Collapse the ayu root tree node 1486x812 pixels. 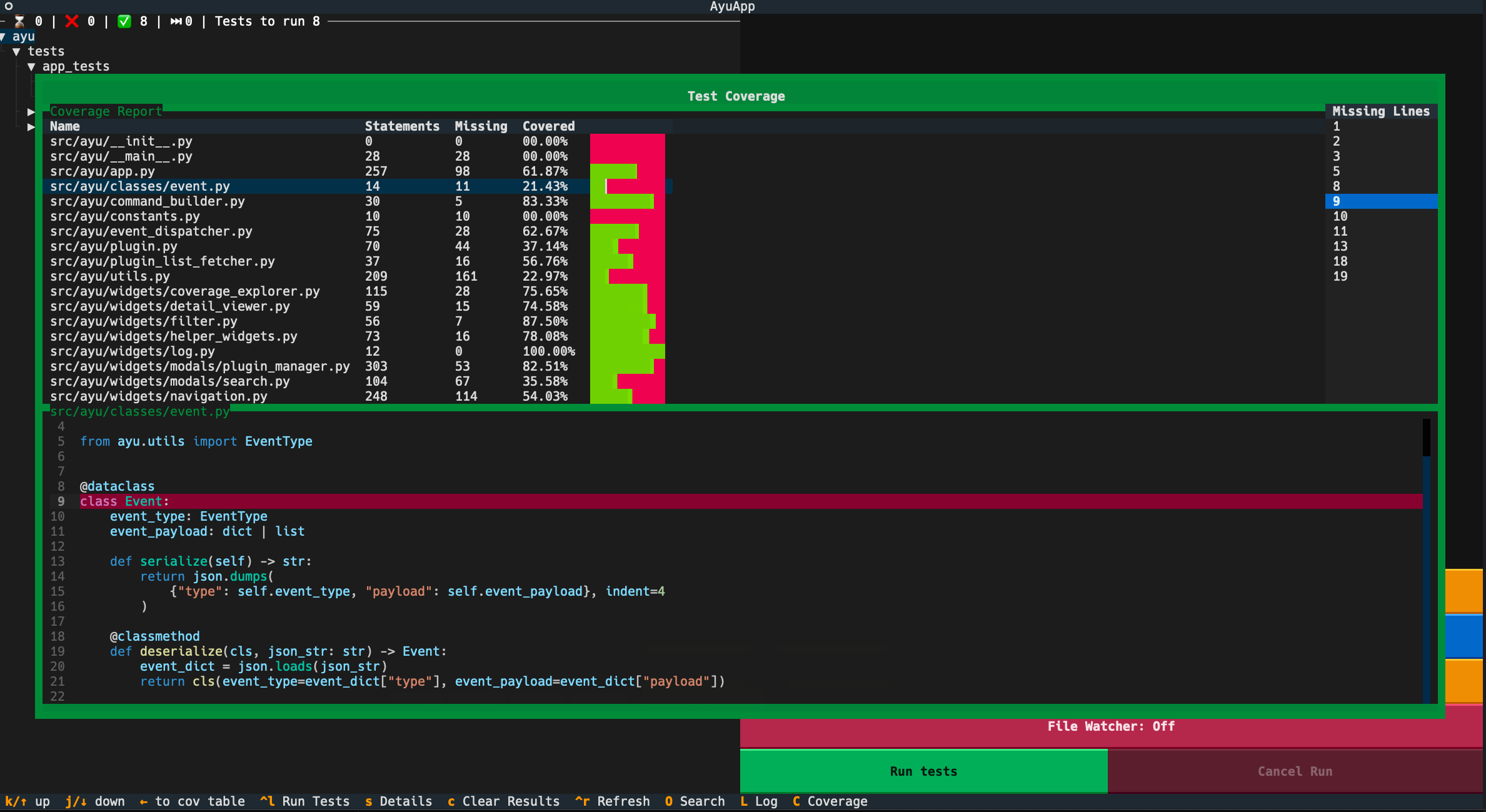click(x=4, y=36)
